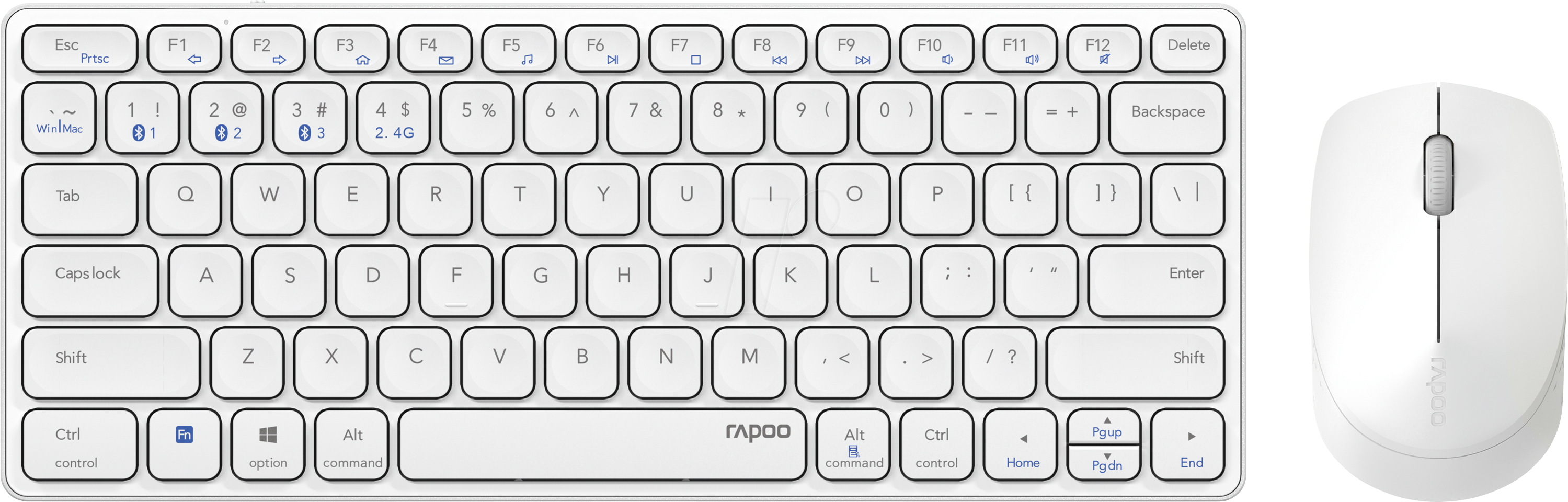Image resolution: width=1568 pixels, height=502 pixels.
Task: Click the Win|Mac tilde key
Action: tap(59, 118)
